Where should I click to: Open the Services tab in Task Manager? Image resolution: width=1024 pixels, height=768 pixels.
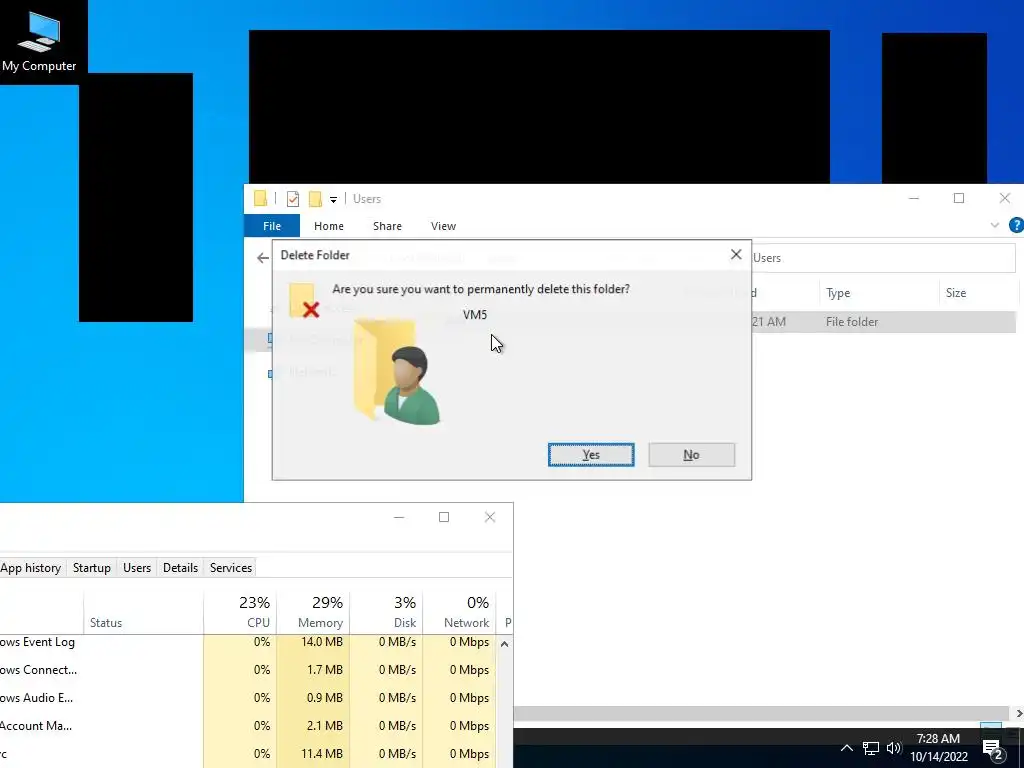click(x=231, y=568)
